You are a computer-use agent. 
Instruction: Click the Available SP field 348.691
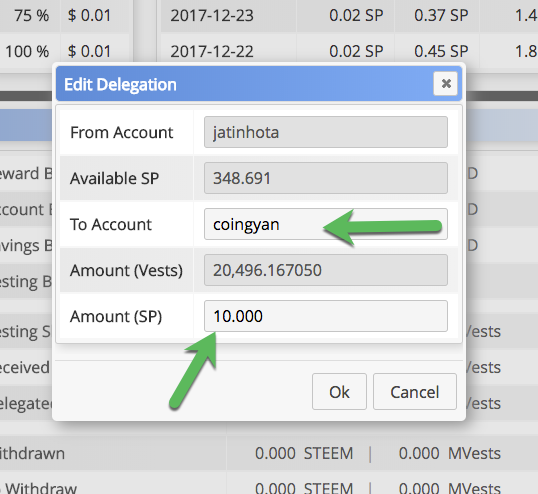click(326, 178)
